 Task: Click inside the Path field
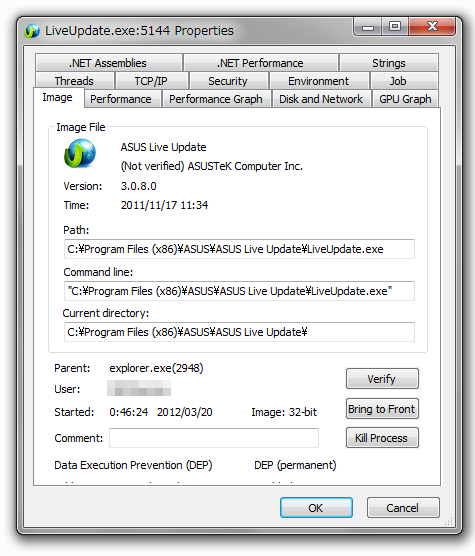(239, 249)
